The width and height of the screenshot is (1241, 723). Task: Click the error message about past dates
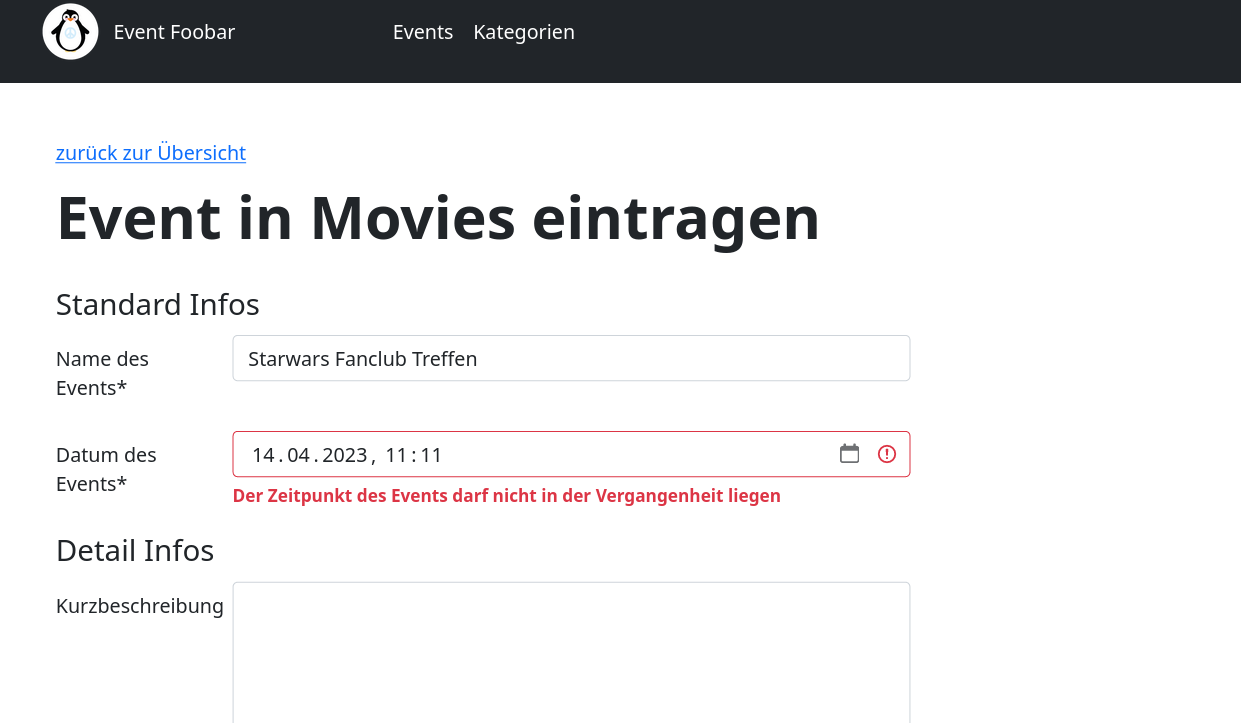pos(507,495)
